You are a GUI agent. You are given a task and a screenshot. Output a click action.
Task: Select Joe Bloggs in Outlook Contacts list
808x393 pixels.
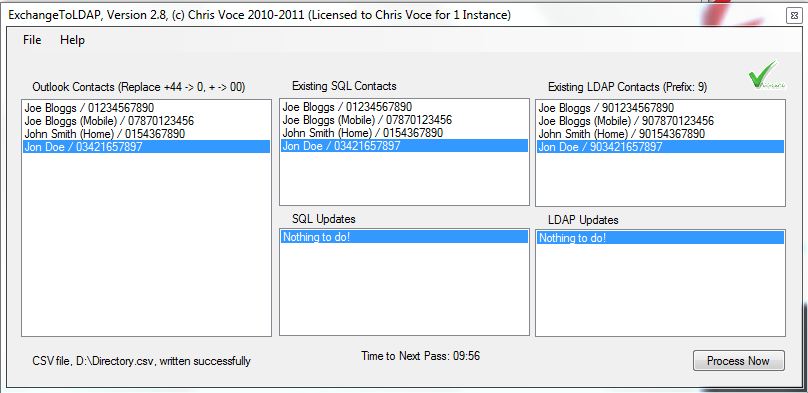[x=146, y=108]
